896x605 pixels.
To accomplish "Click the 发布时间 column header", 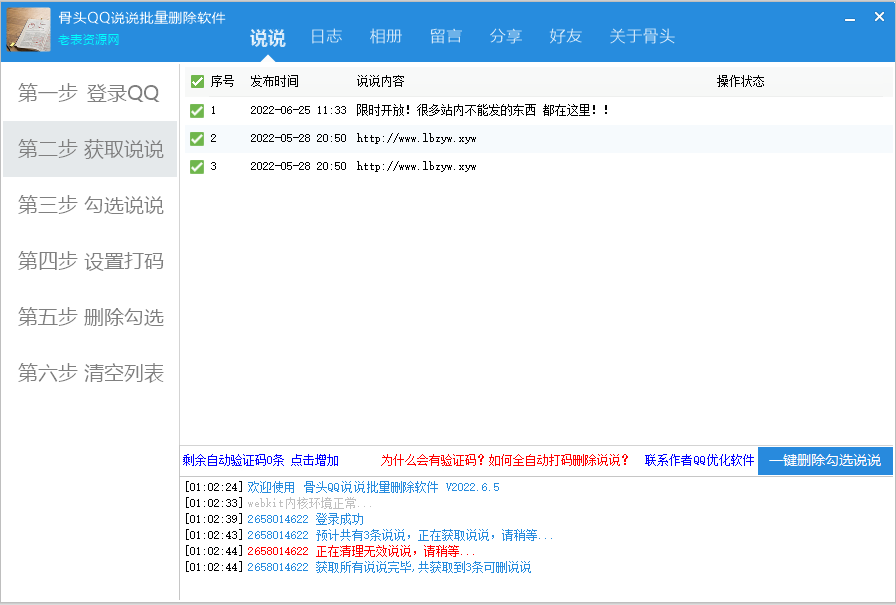I will coord(275,81).
